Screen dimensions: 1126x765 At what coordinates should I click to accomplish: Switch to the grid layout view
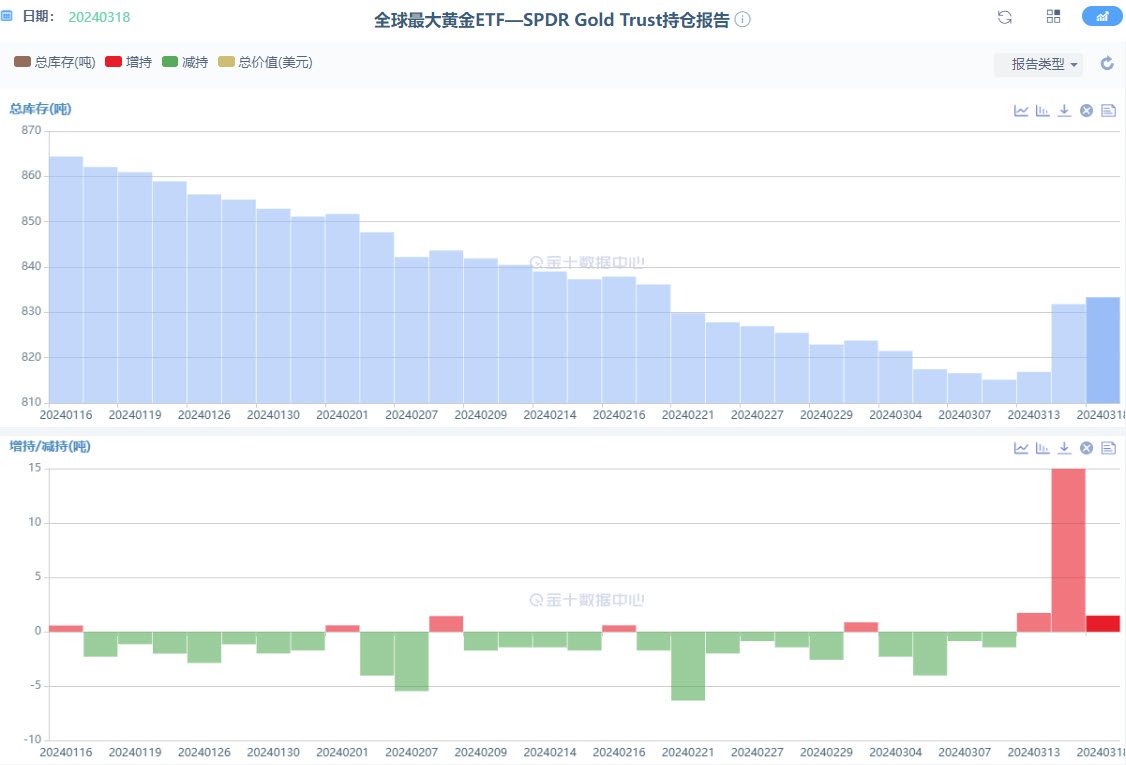tap(1053, 17)
